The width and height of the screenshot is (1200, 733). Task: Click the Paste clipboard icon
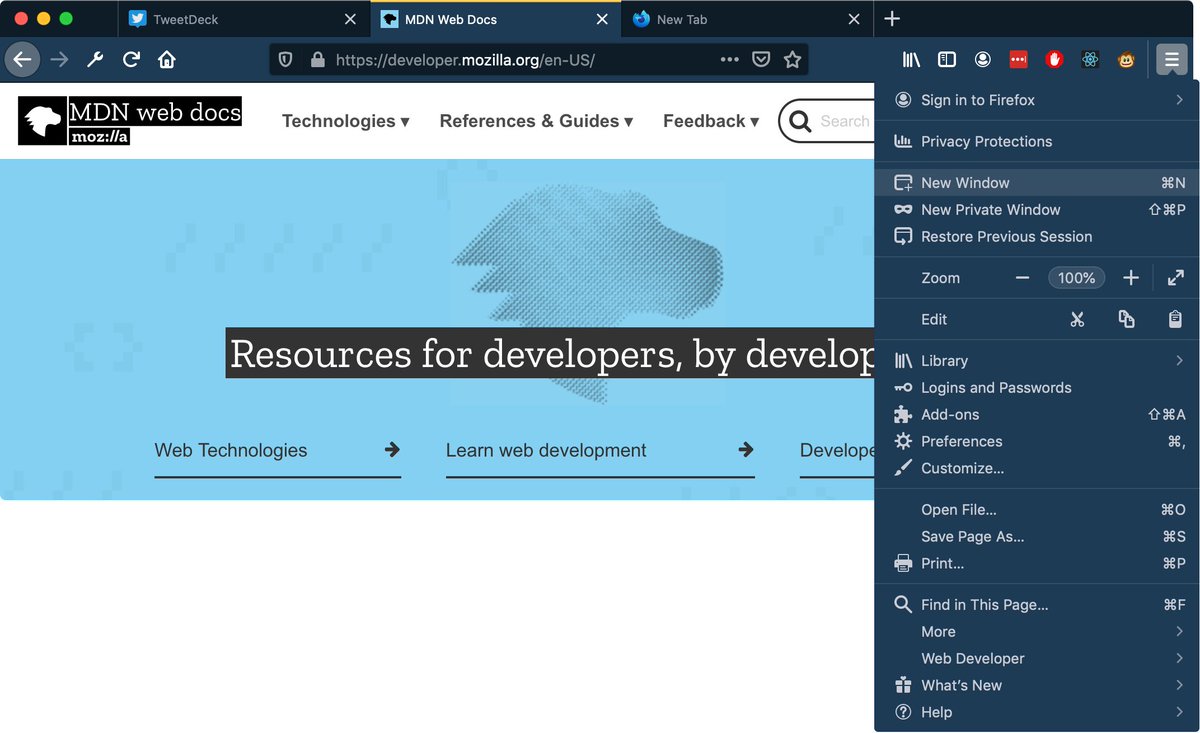click(1176, 320)
